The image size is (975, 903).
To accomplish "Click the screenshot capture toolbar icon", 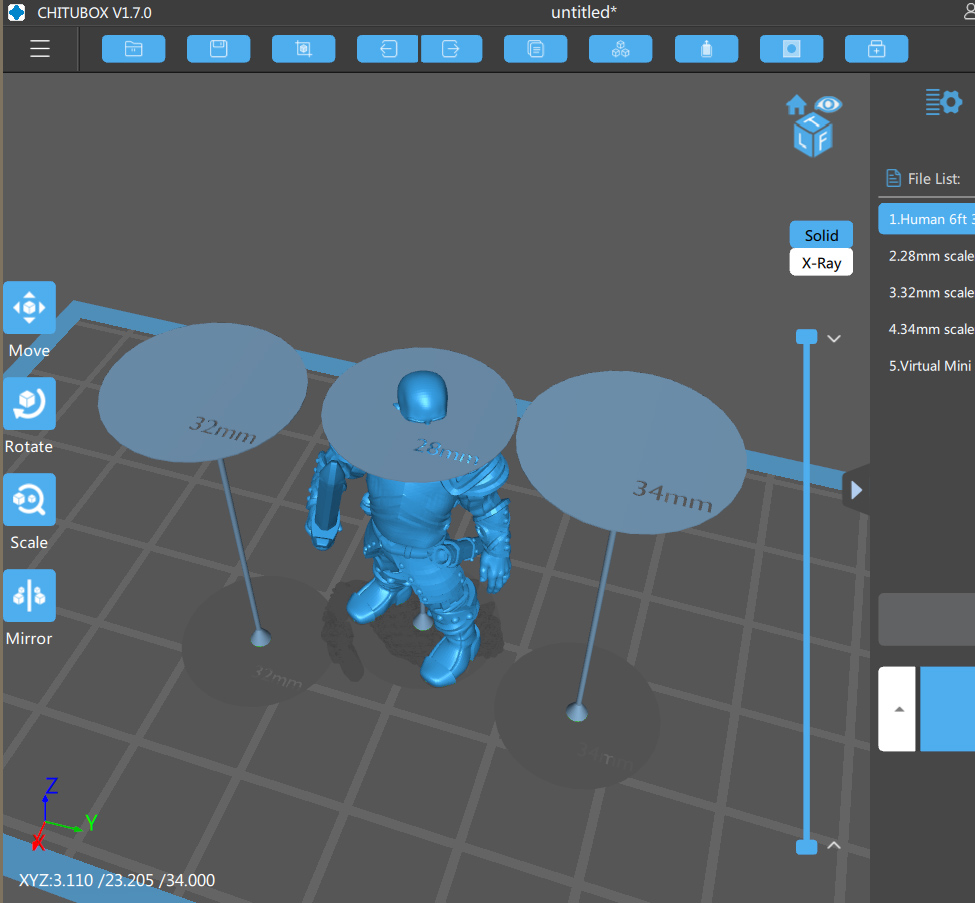I will click(303, 49).
